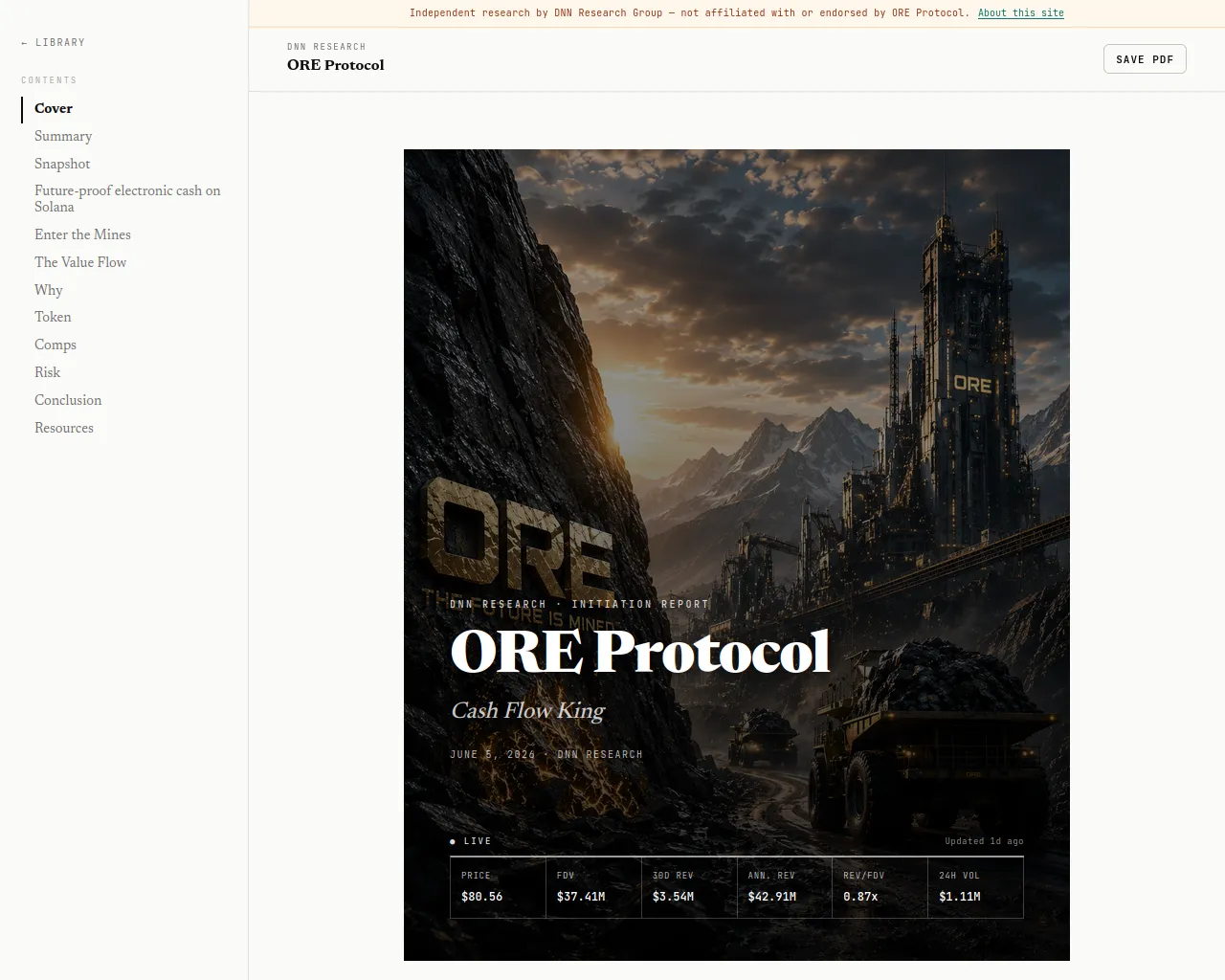Open the Resources section
The width and height of the screenshot is (1225, 980).
coord(64,428)
